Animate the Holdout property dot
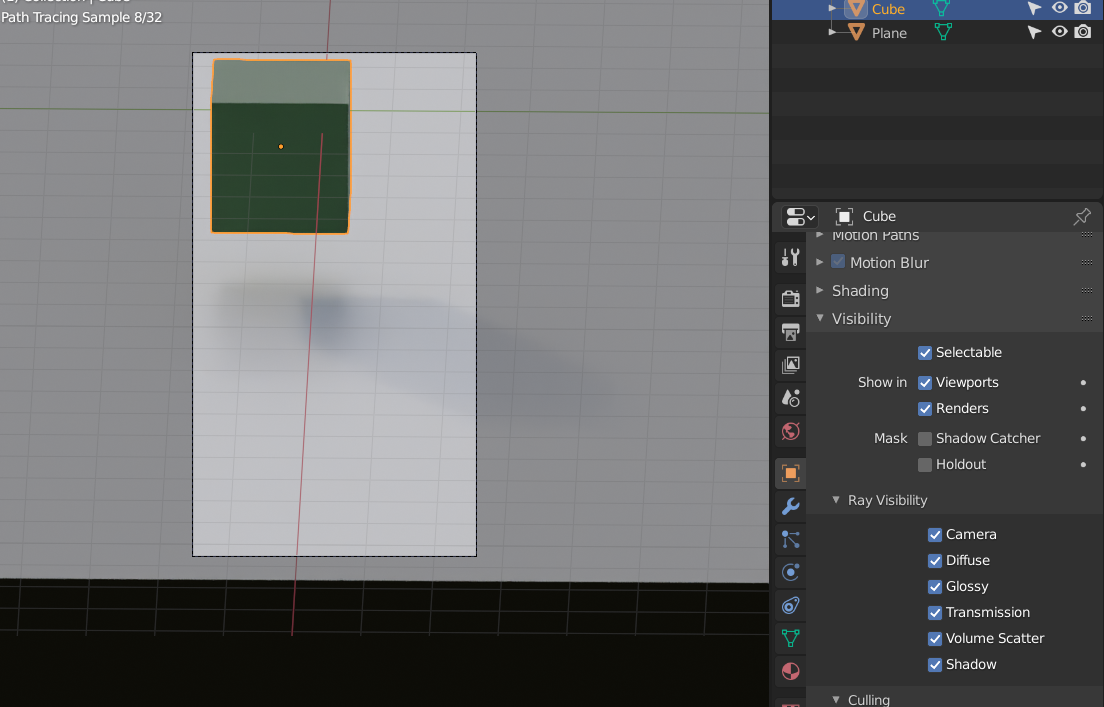This screenshot has width=1104, height=707. pyautogui.click(x=1083, y=464)
